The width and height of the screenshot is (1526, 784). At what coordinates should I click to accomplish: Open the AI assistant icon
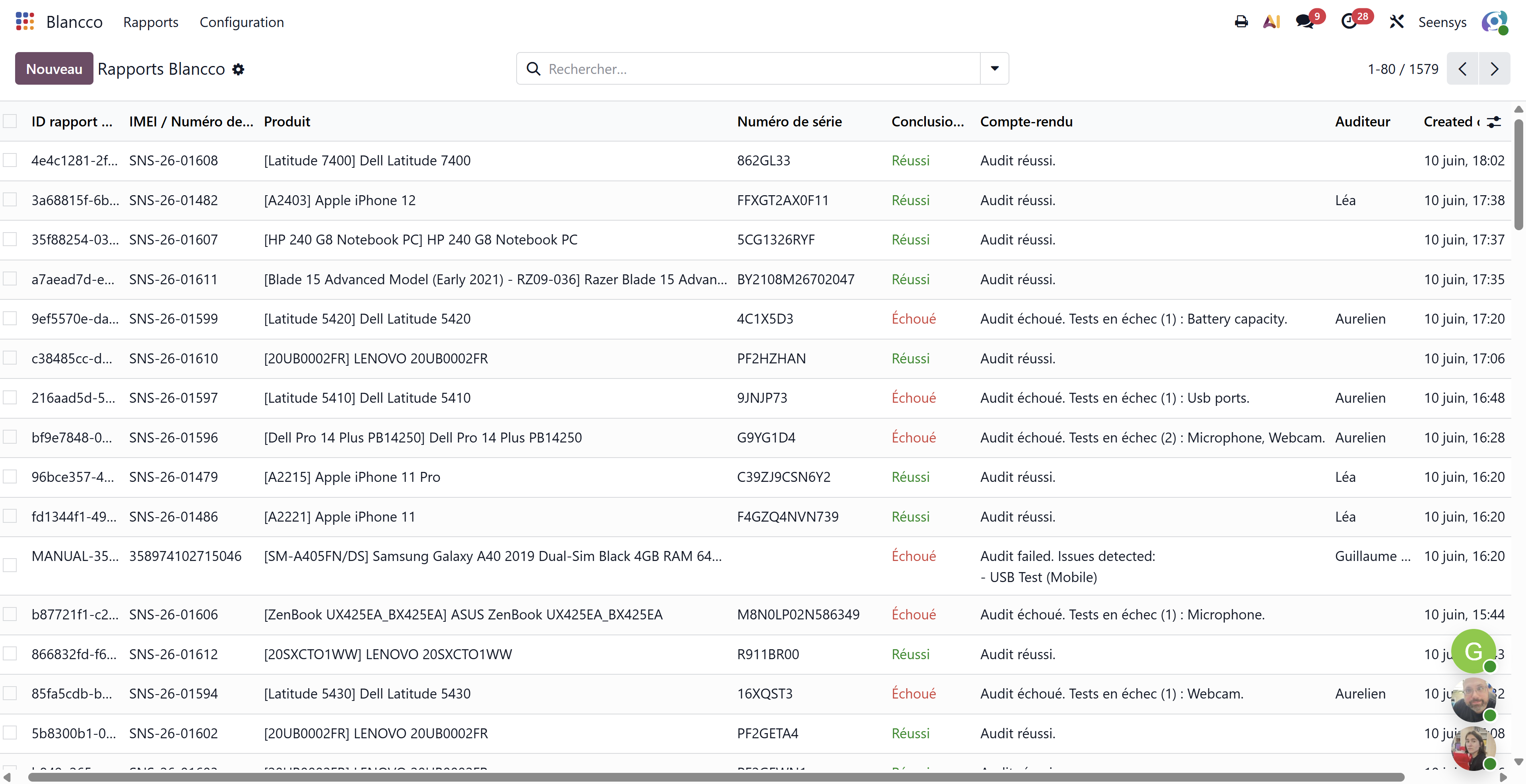click(x=1272, y=22)
